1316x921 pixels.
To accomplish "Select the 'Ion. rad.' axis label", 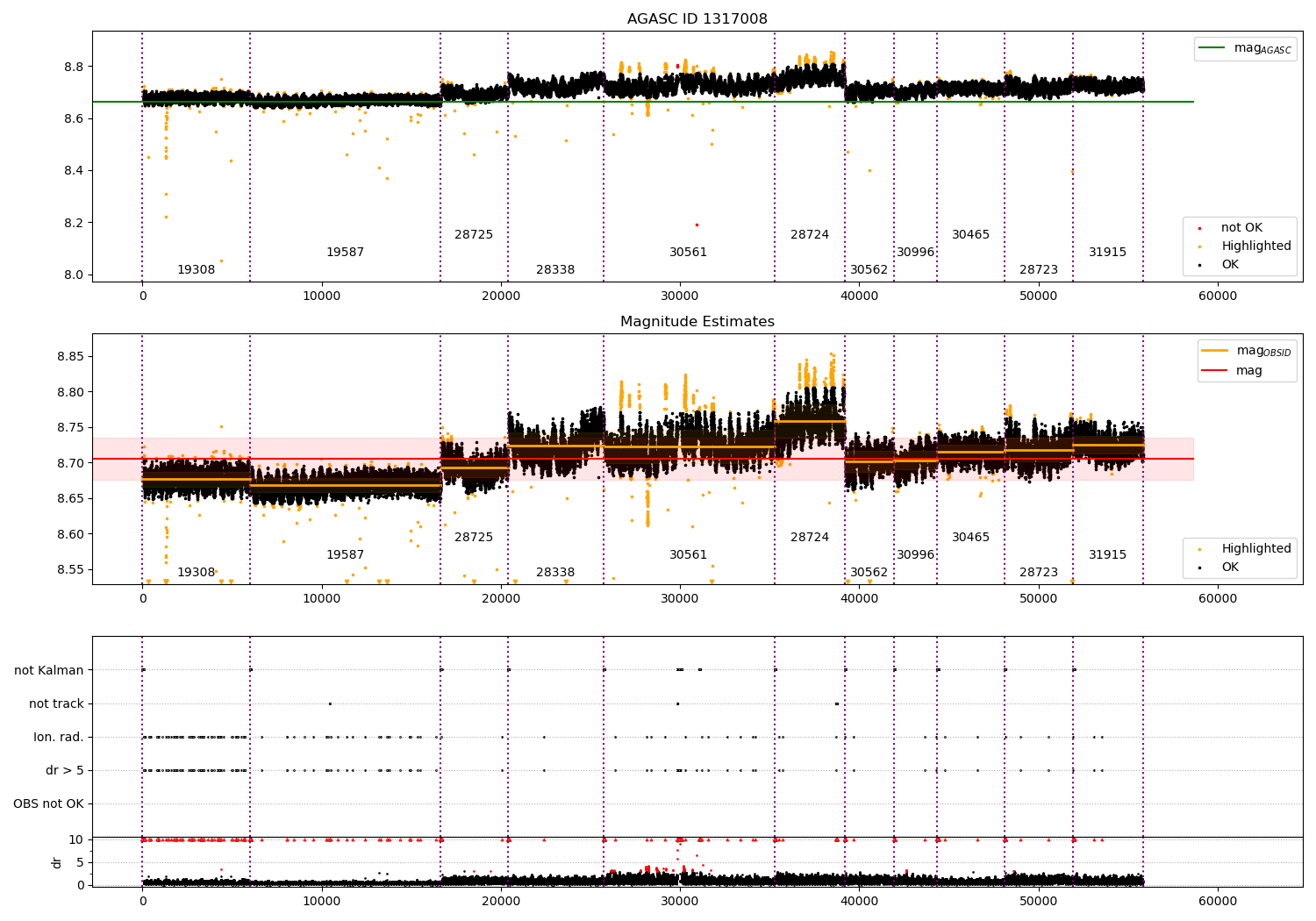I will coord(59,738).
